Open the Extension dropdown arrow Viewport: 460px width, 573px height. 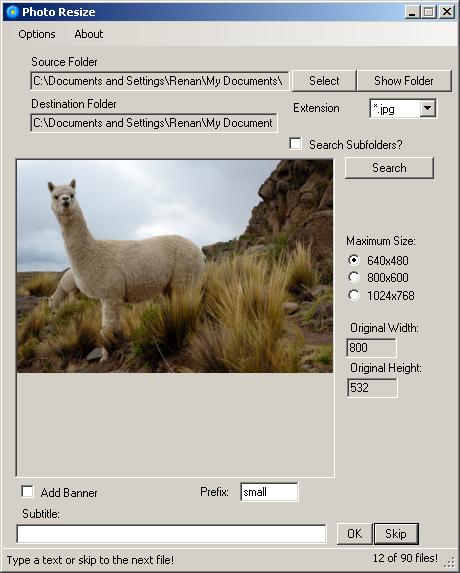[427, 109]
